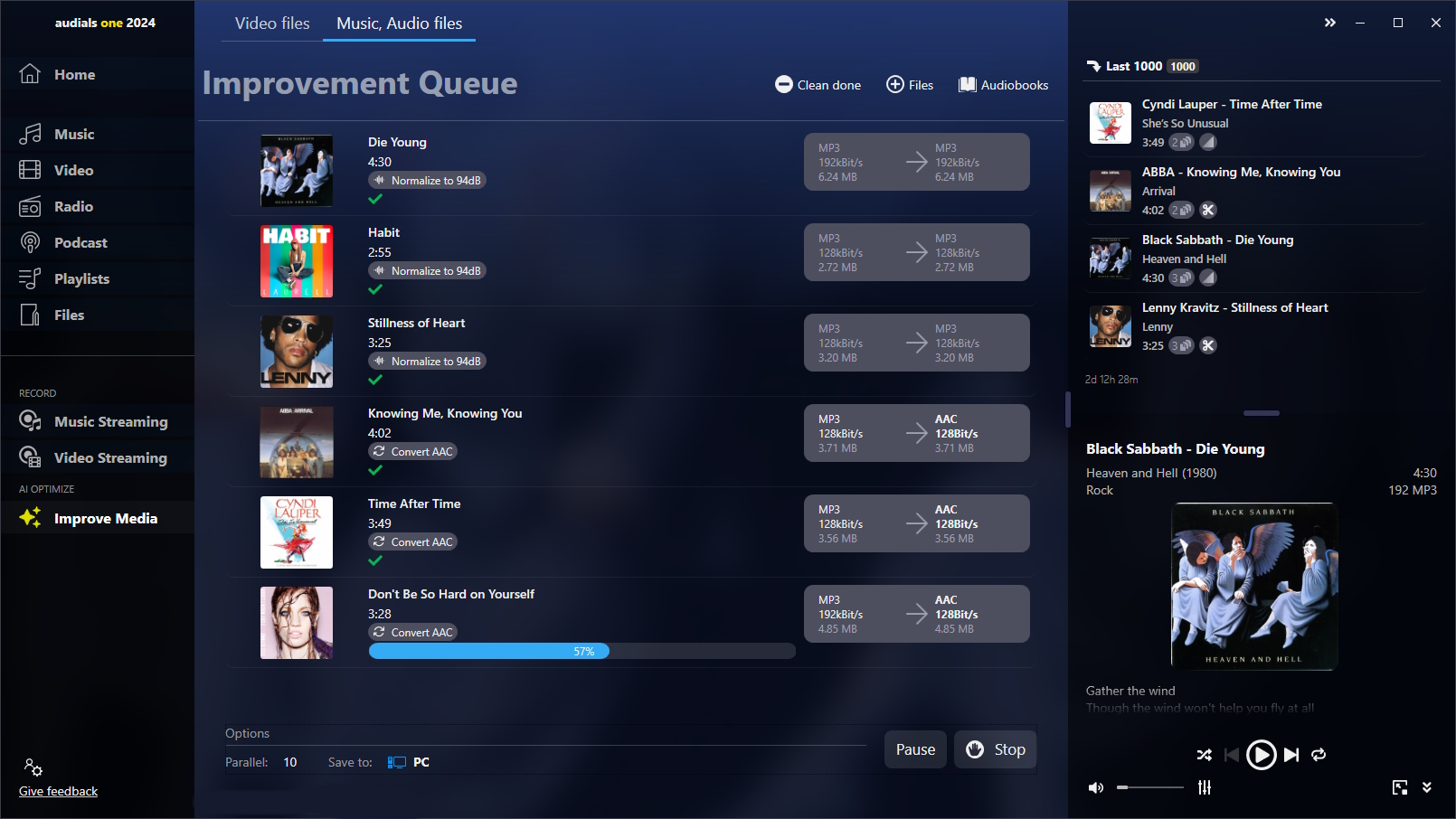This screenshot has height=819, width=1456.
Task: Click the Habit album cover
Action: point(297,261)
